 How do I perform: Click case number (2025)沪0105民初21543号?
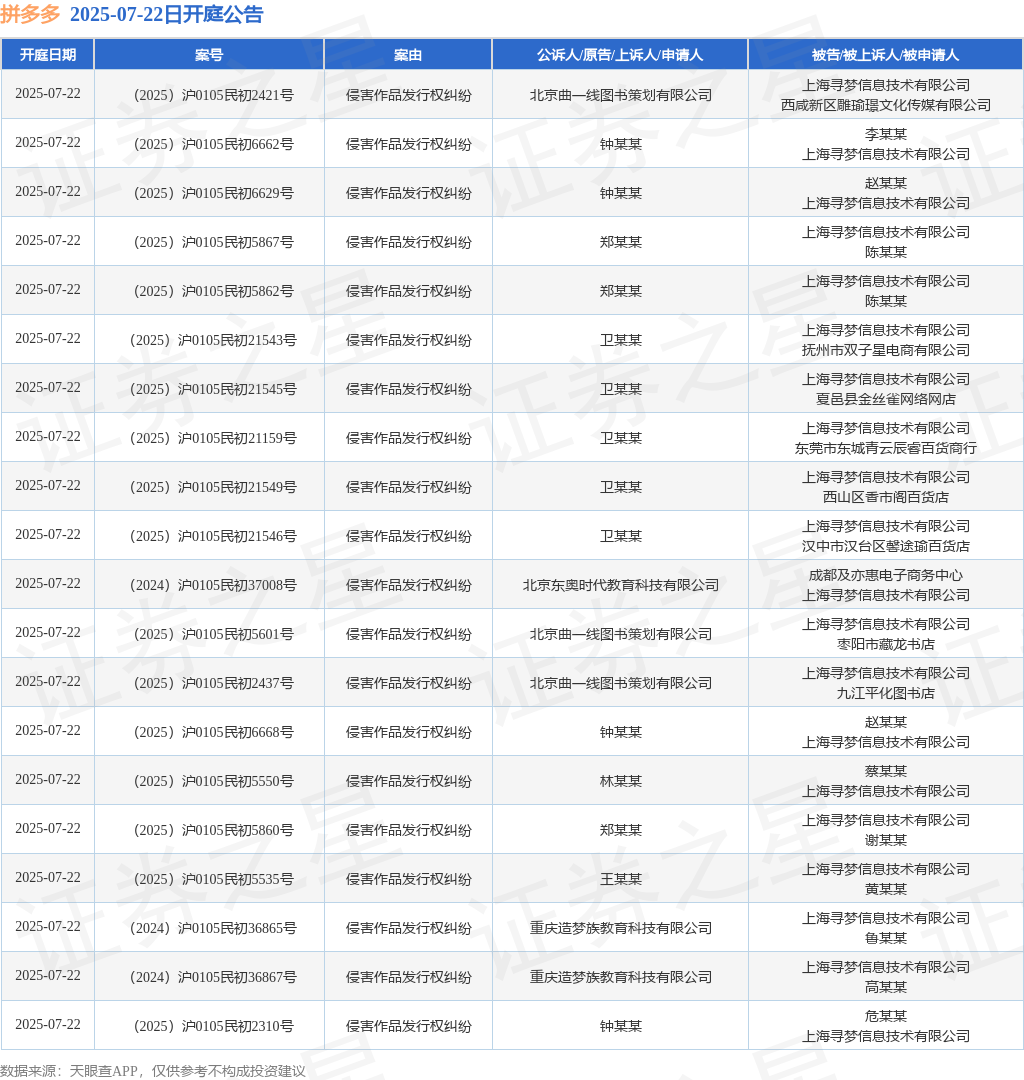[x=213, y=340]
